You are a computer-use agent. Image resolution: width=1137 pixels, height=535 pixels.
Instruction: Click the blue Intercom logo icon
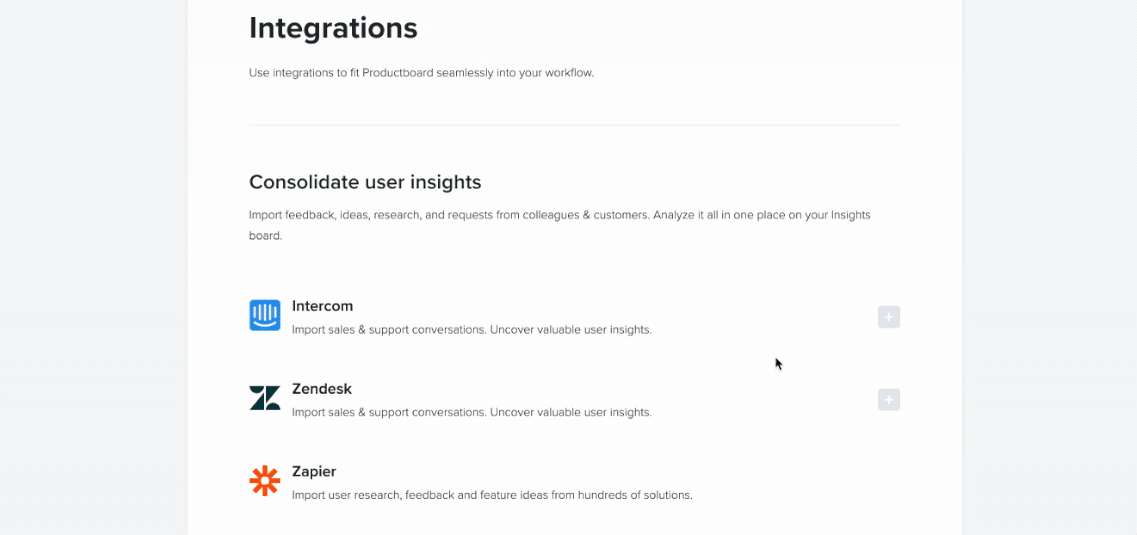click(265, 315)
